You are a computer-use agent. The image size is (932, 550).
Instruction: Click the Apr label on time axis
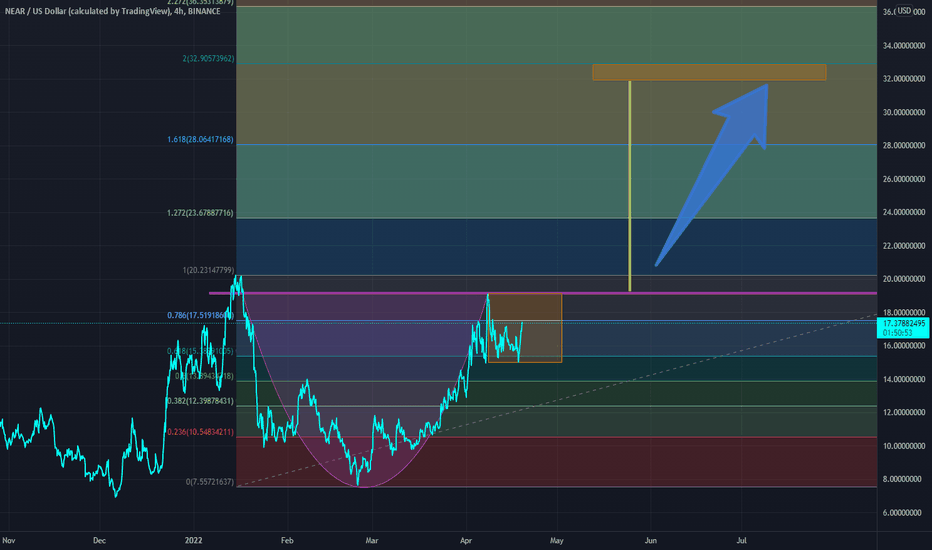[x=466, y=540]
